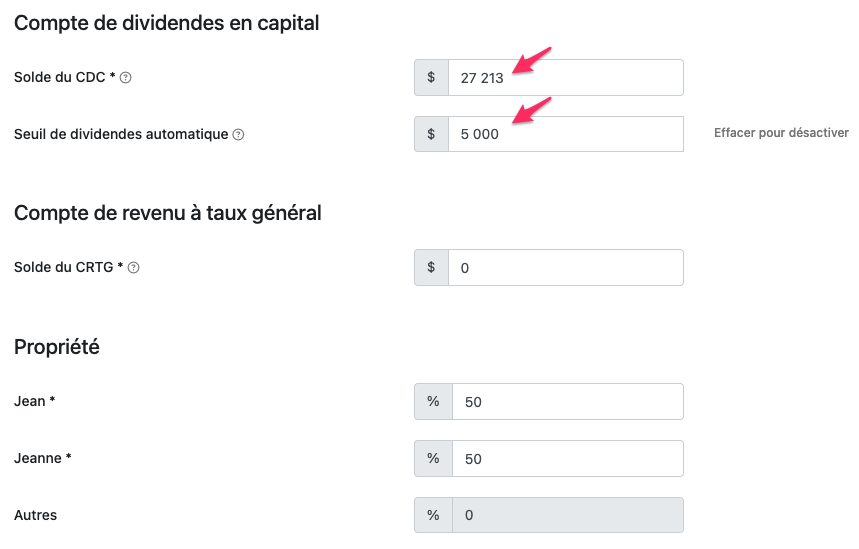Viewport: 859px width, 549px height.
Task: Click the Seuil de dividendes automatique label
Action: [121, 134]
